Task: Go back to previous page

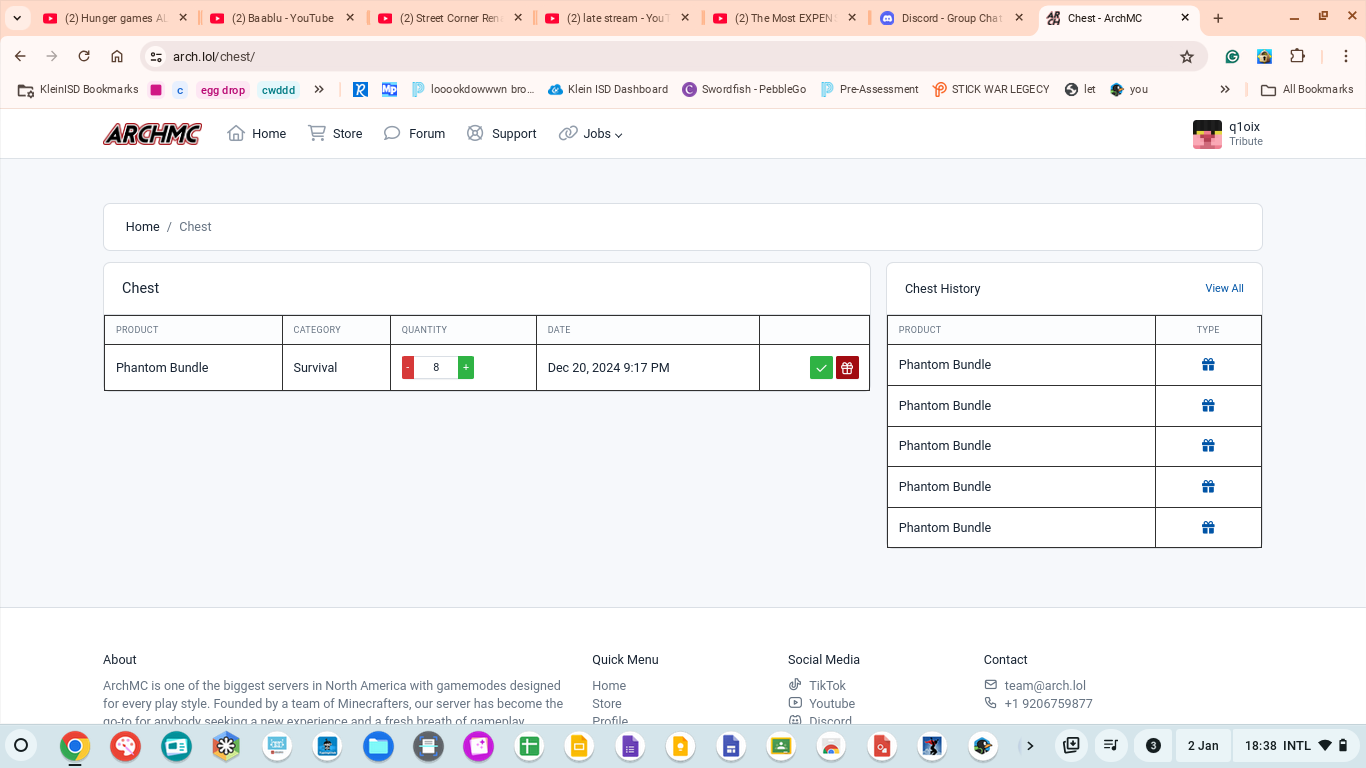Action: [x=20, y=57]
